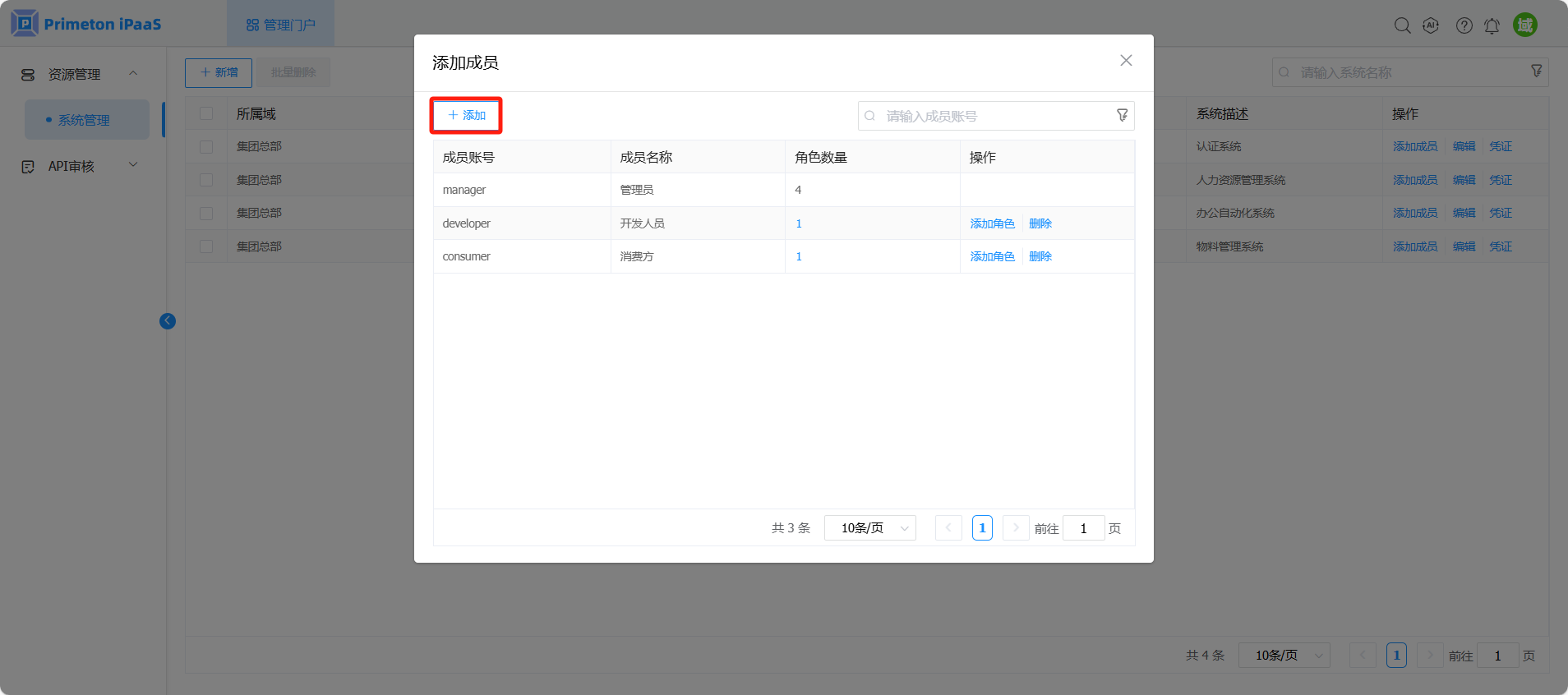Open the AI assistant icon in header
1568x695 pixels.
click(1431, 25)
